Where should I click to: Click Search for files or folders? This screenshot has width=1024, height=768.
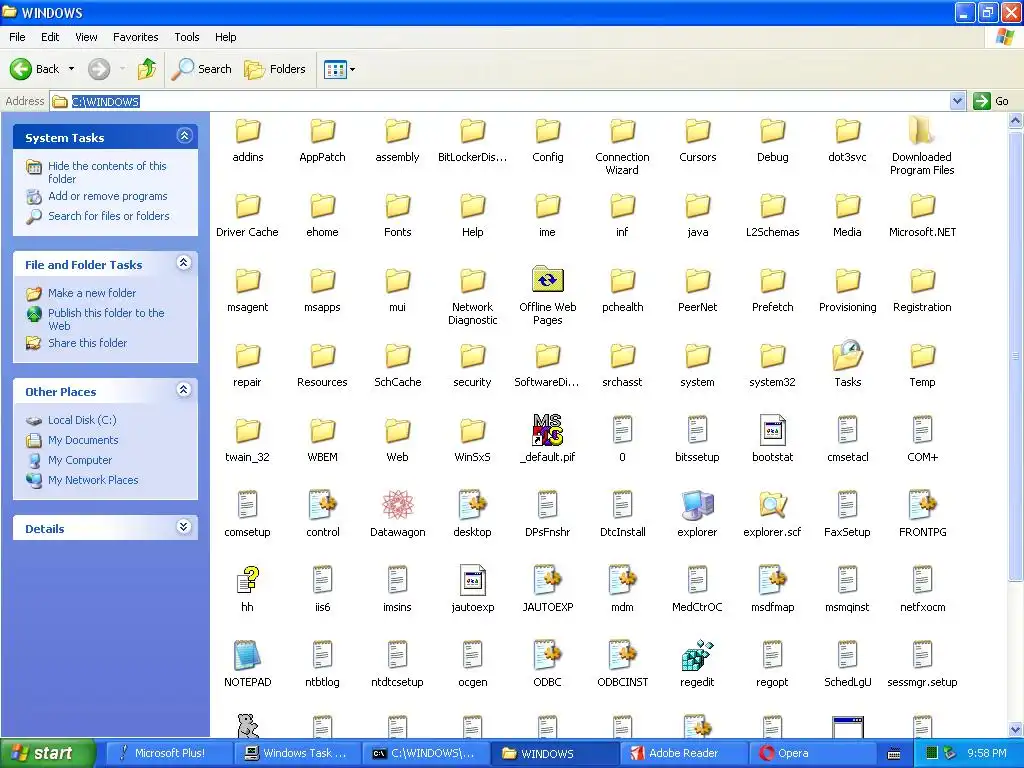(108, 216)
